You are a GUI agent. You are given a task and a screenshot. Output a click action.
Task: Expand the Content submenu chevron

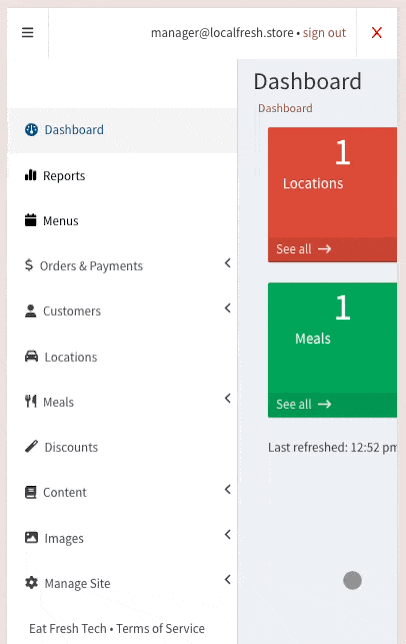[228, 490]
